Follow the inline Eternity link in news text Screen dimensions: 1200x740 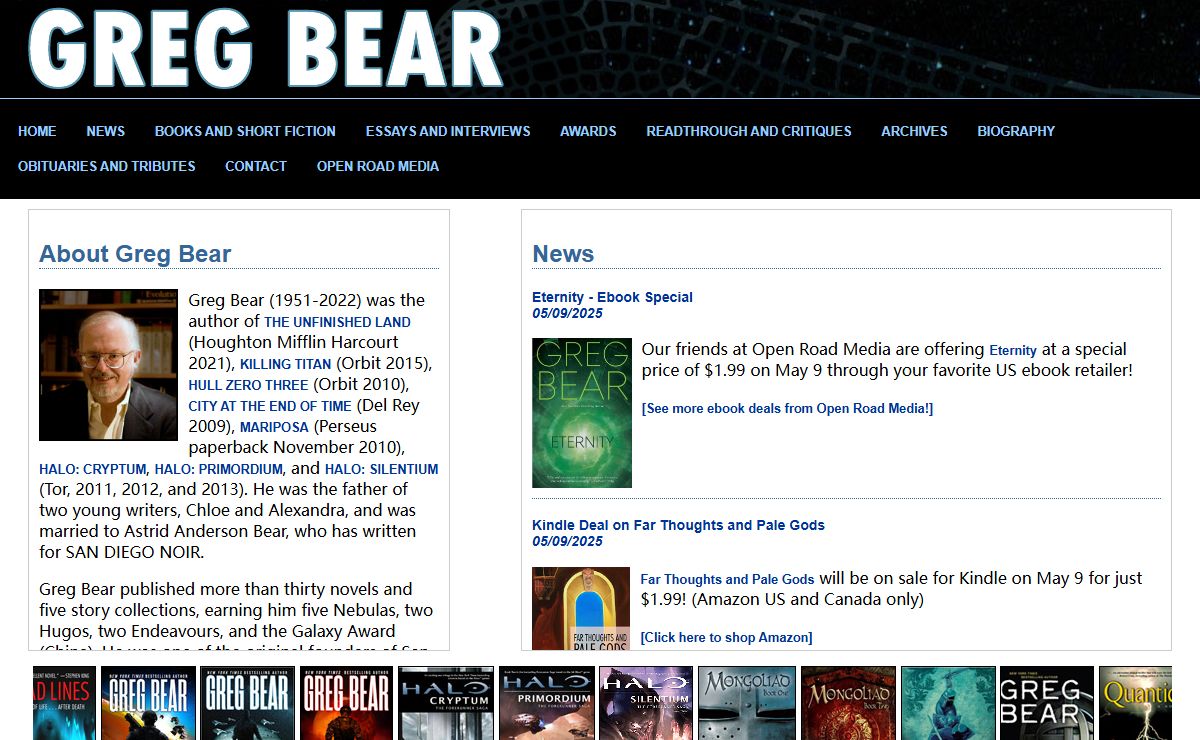(x=1013, y=351)
